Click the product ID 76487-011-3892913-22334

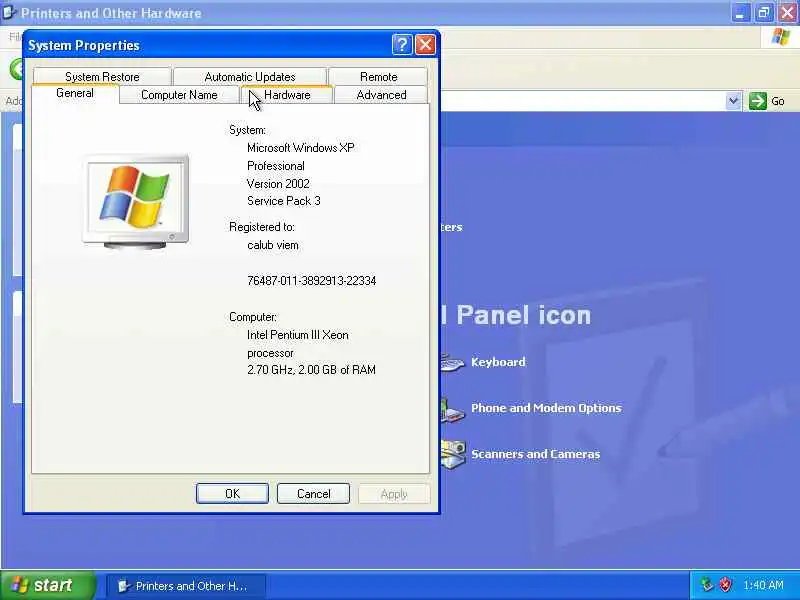point(312,281)
